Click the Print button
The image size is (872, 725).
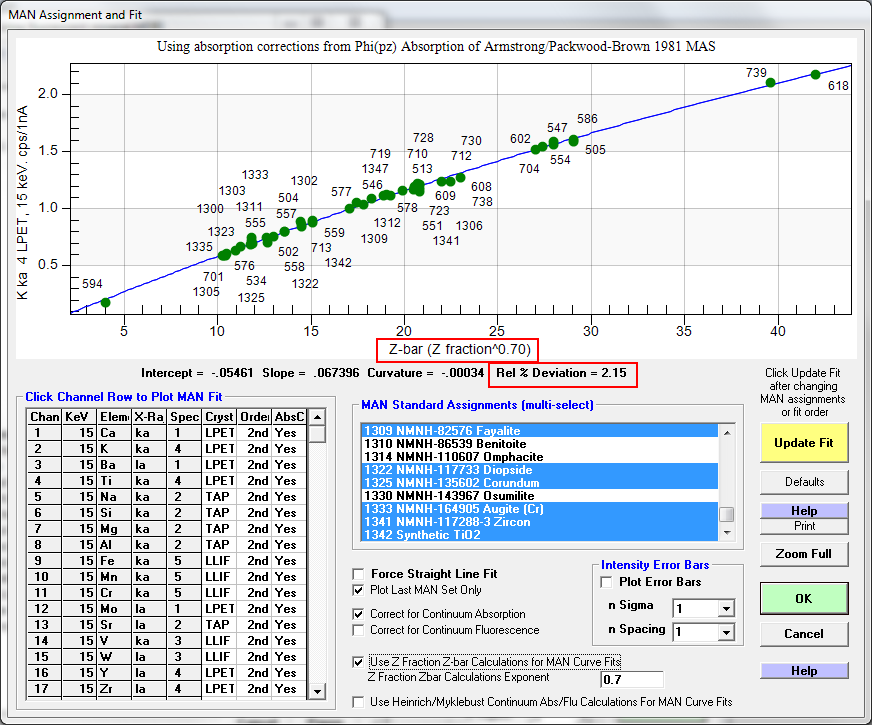tap(804, 526)
